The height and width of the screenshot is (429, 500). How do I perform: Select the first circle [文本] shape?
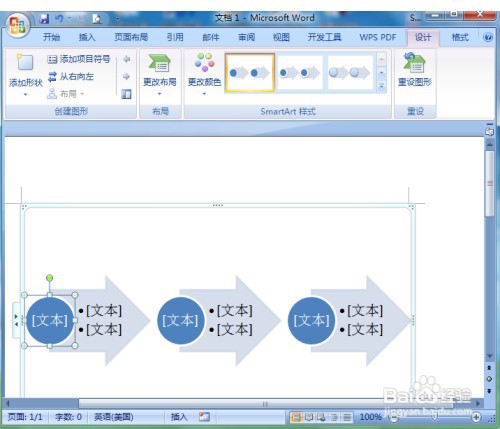tap(49, 320)
